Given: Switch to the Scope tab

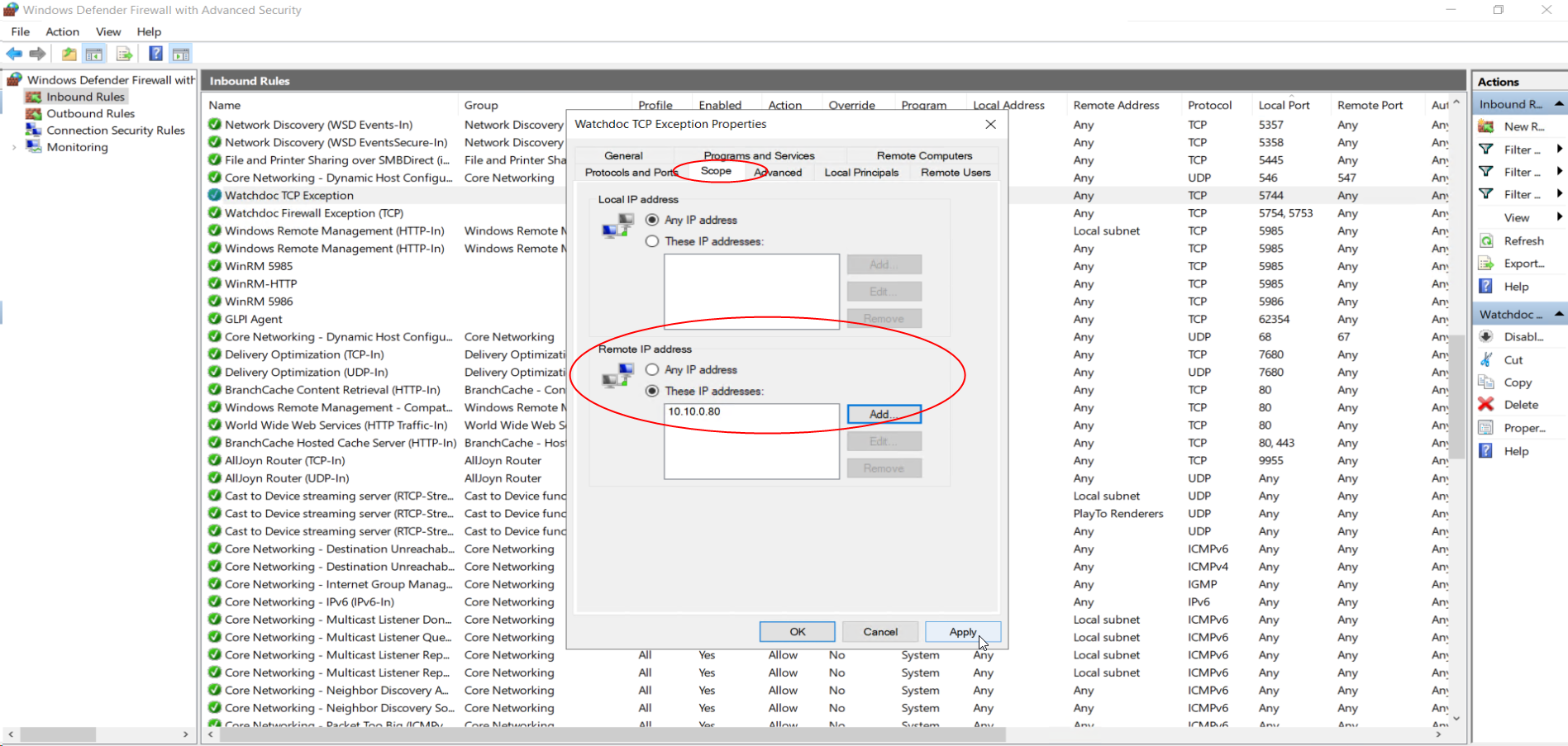Looking at the screenshot, I should [x=716, y=171].
